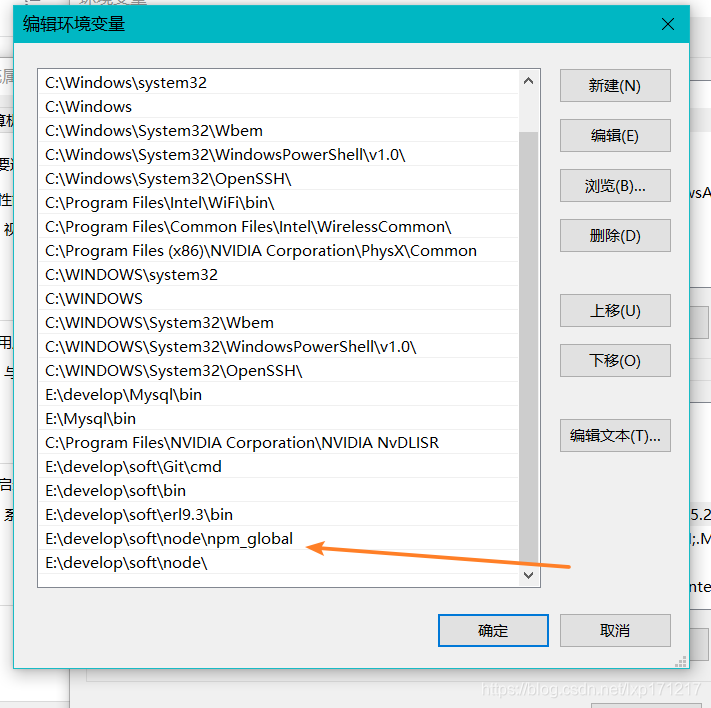Image resolution: width=711 pixels, height=708 pixels.
Task: Select C:\Windows\system32 entry
Action: click(x=278, y=83)
